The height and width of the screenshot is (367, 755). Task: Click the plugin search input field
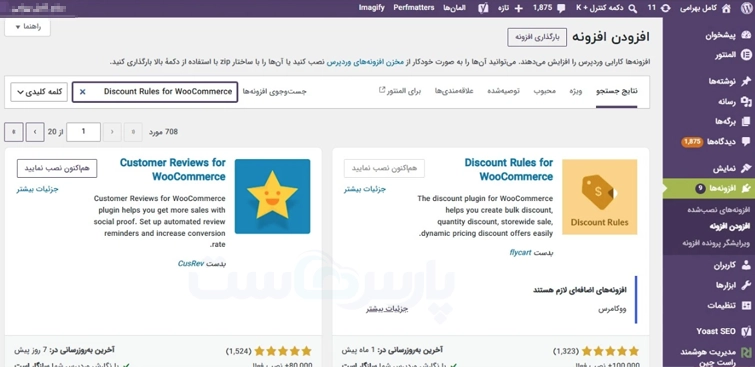tap(155, 92)
